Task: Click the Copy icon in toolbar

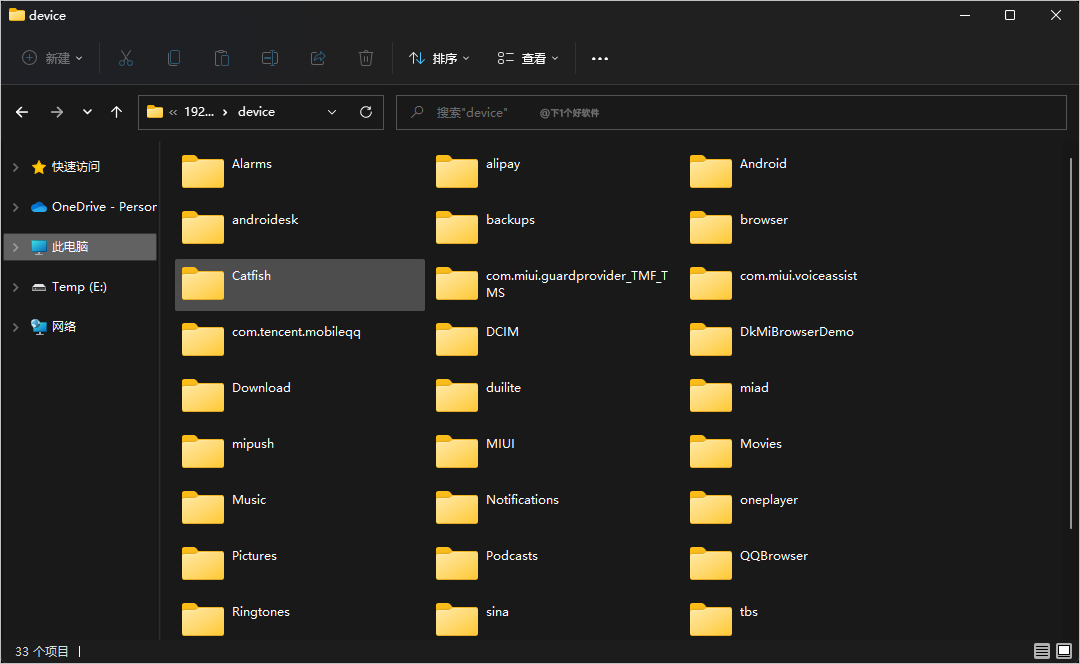Action: [174, 59]
